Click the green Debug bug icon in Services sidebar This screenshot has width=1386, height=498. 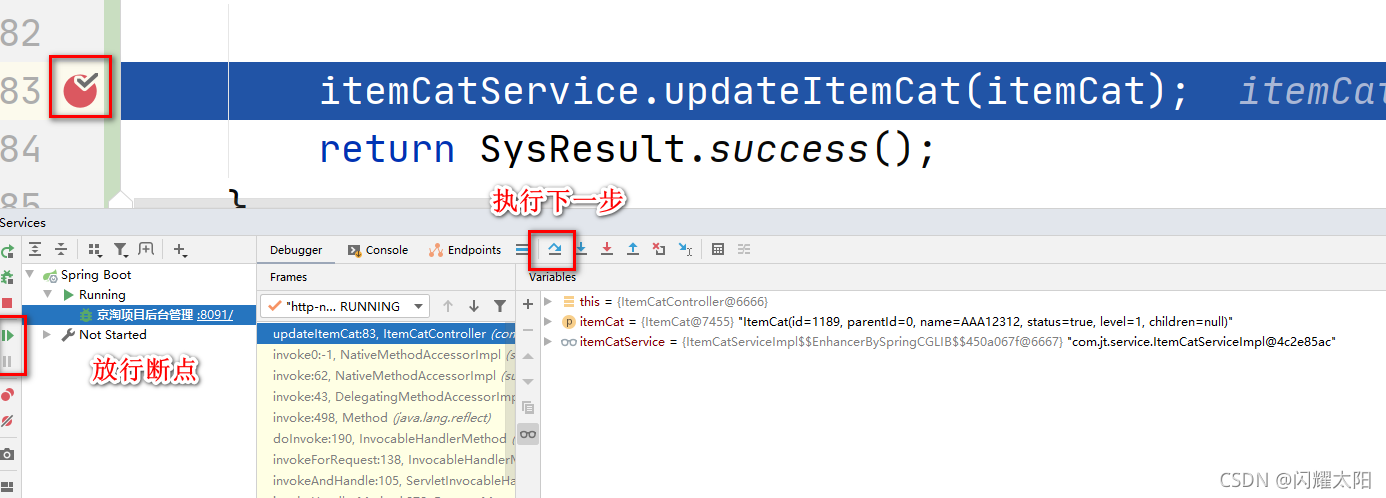(x=8, y=277)
